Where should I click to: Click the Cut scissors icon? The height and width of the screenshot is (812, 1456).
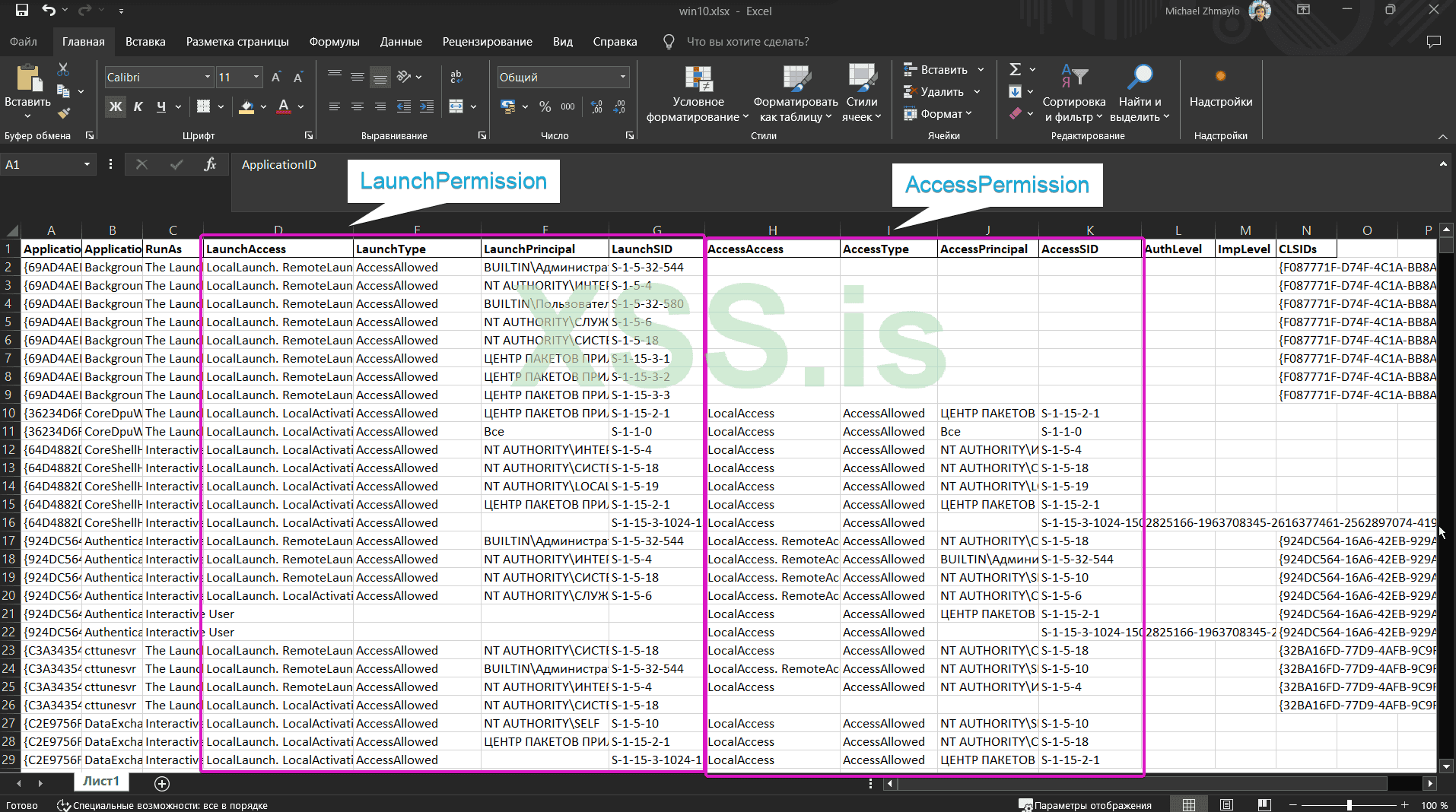pos(63,70)
